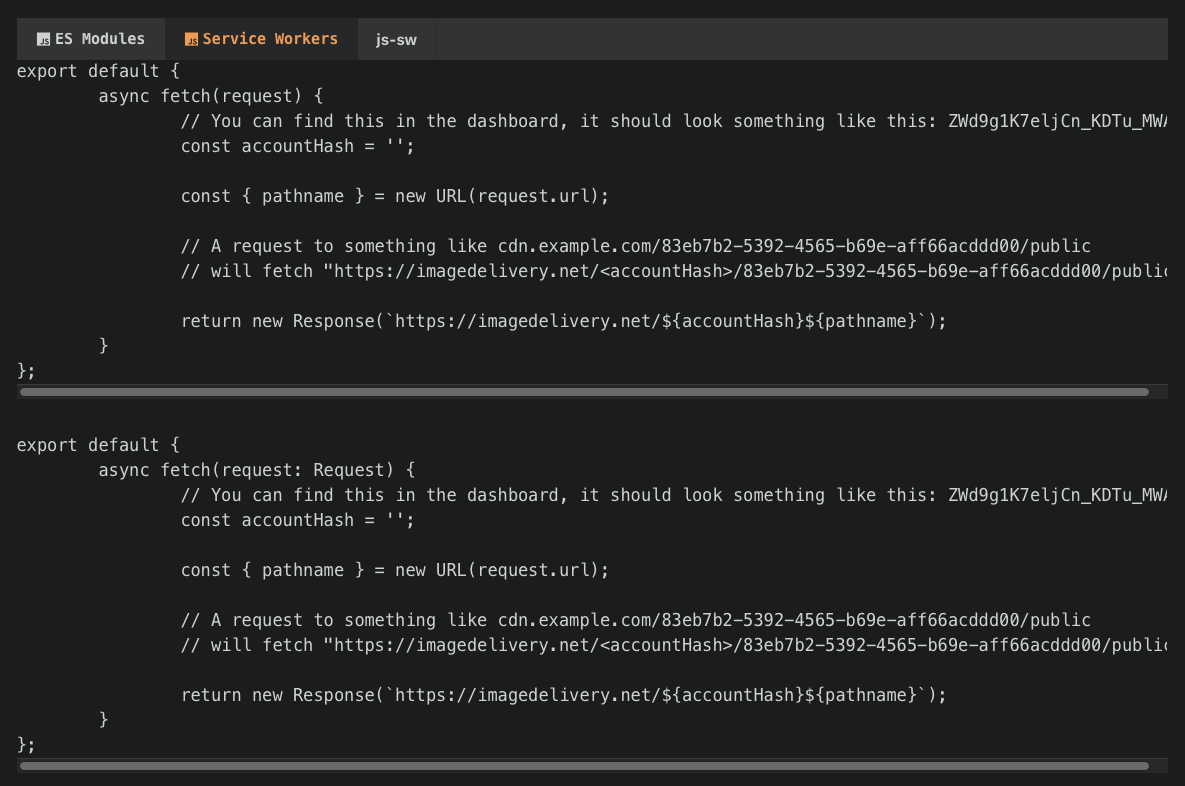Place cursor on accountHash declaration in upper block

(297, 146)
